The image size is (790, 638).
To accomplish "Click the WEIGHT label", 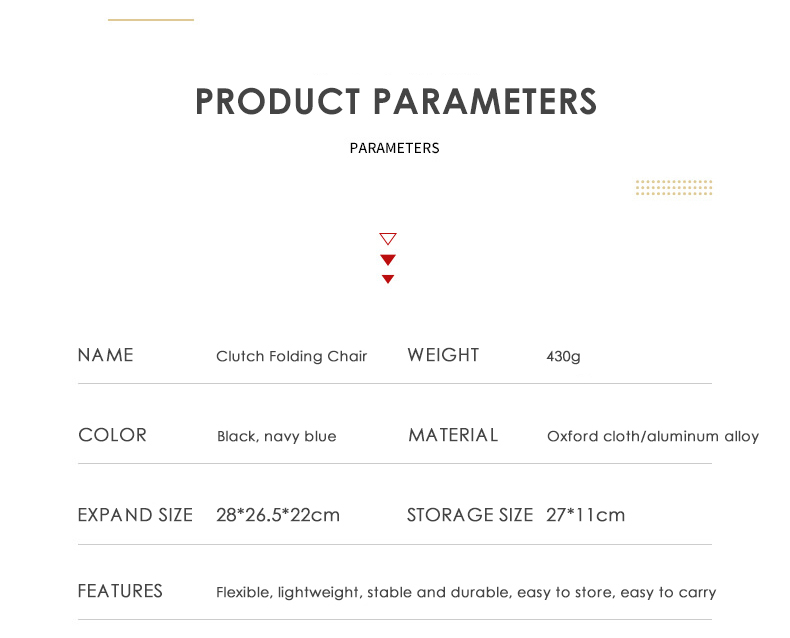I will click(444, 355).
